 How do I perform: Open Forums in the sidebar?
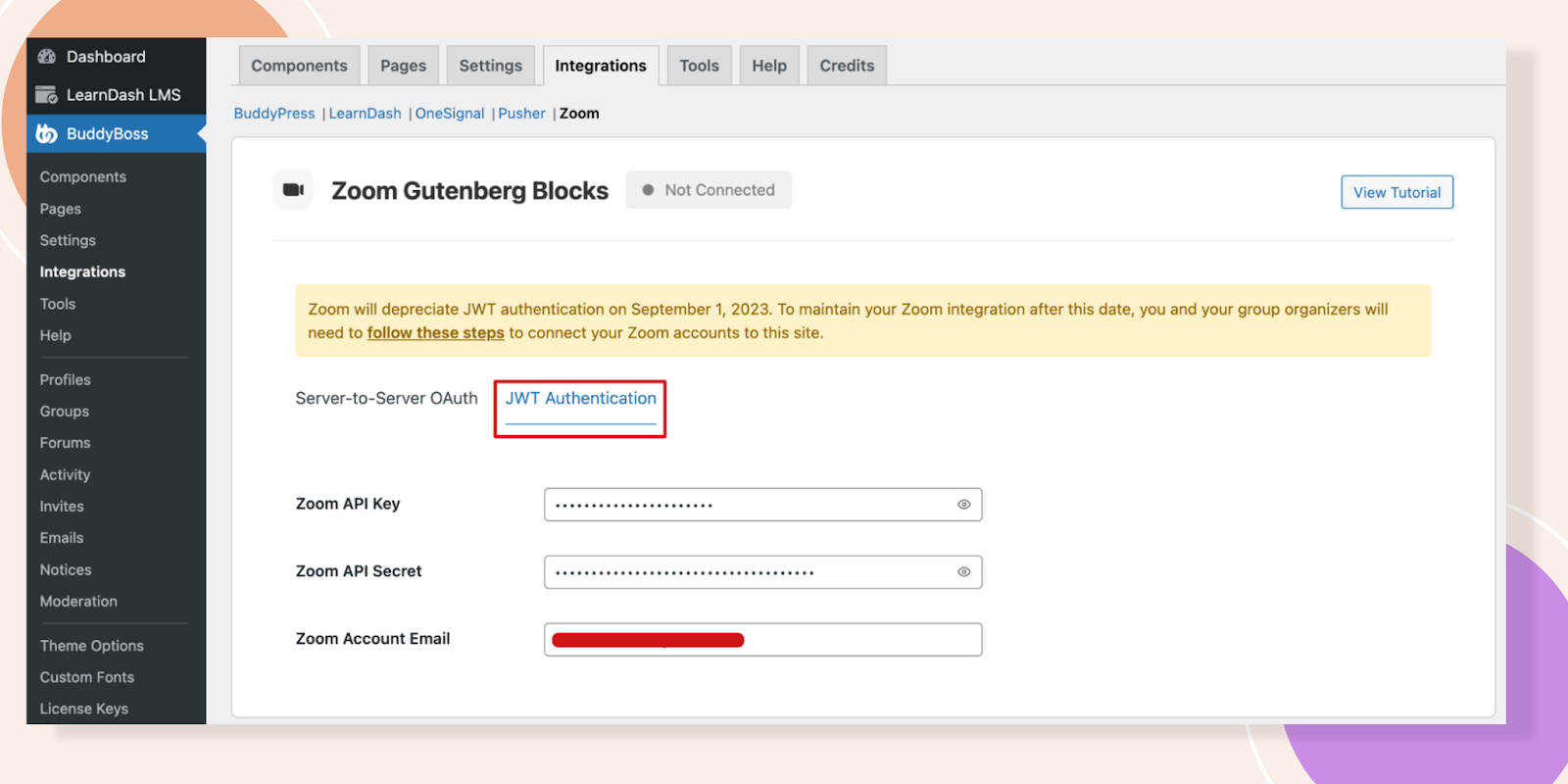pos(65,443)
